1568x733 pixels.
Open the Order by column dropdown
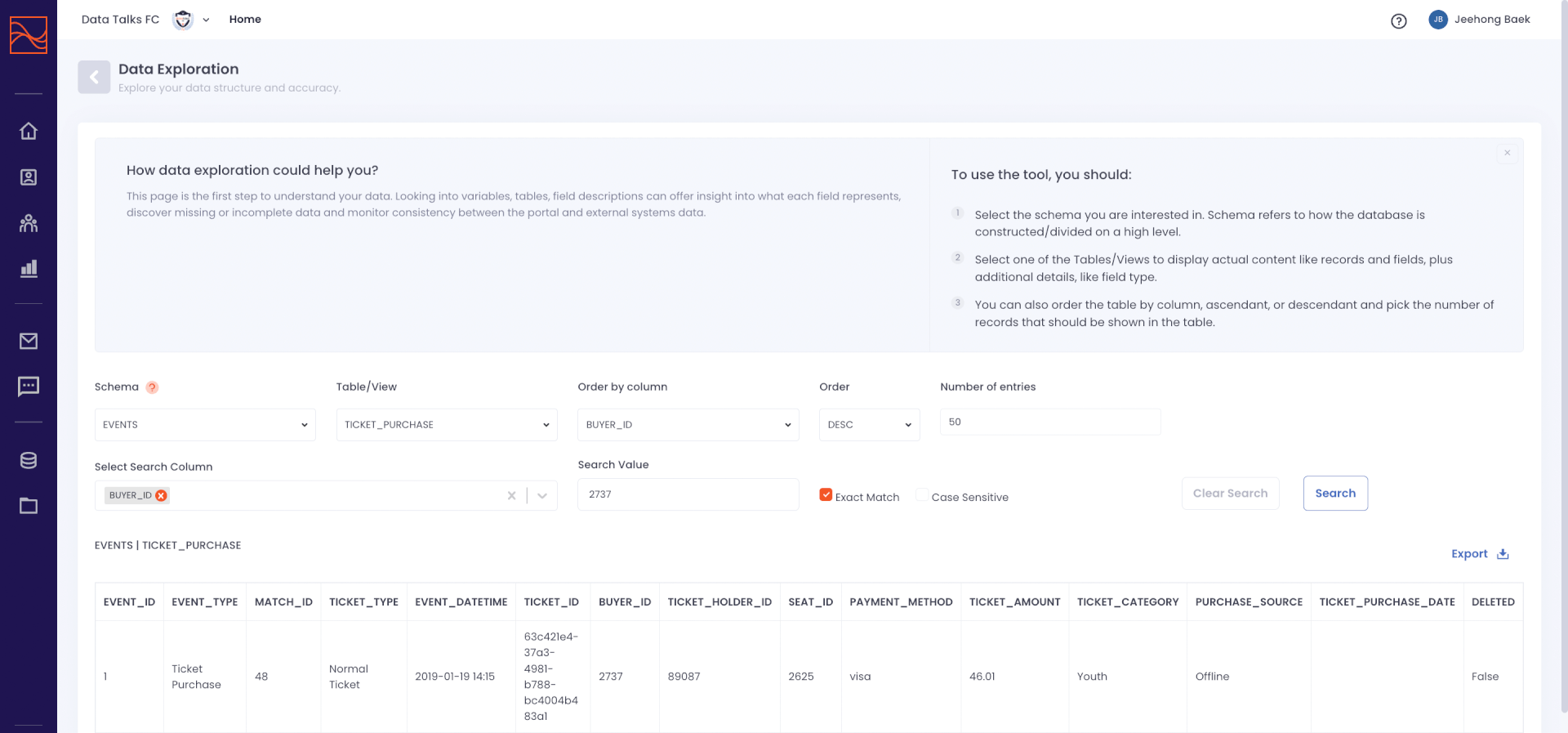point(688,425)
